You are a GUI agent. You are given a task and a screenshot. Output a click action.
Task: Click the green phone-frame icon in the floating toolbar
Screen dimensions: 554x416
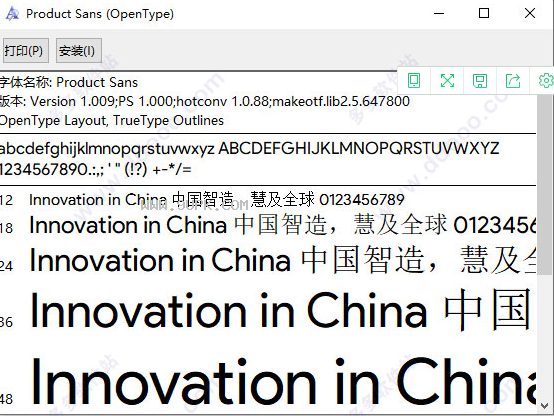[x=414, y=81]
